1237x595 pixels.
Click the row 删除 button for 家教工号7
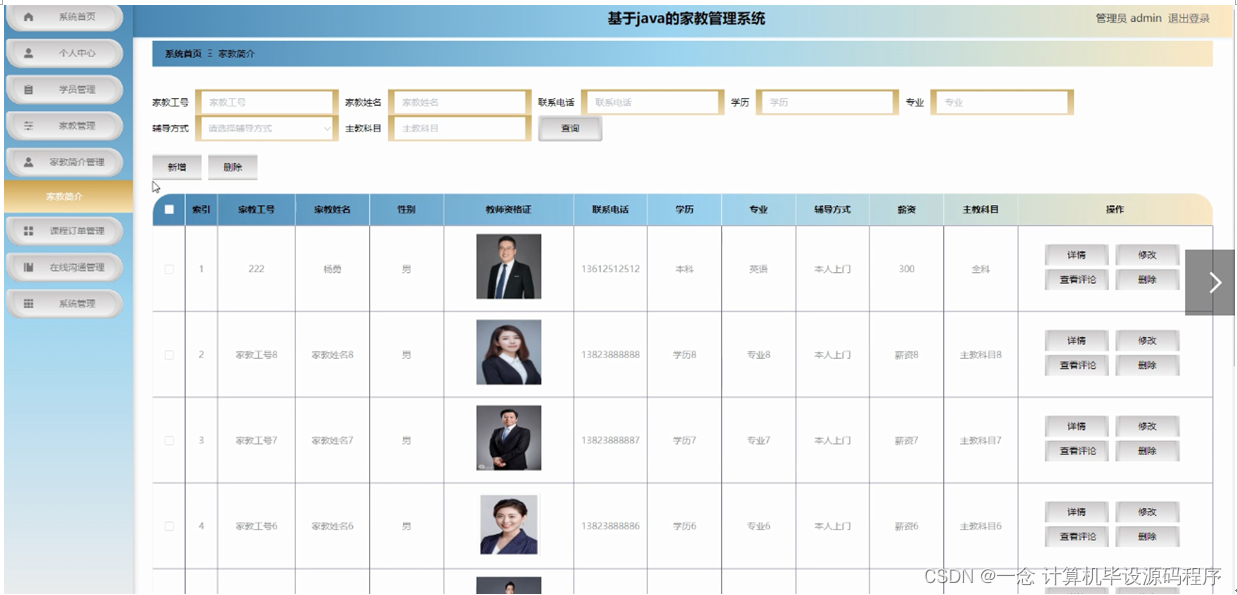coord(1147,452)
